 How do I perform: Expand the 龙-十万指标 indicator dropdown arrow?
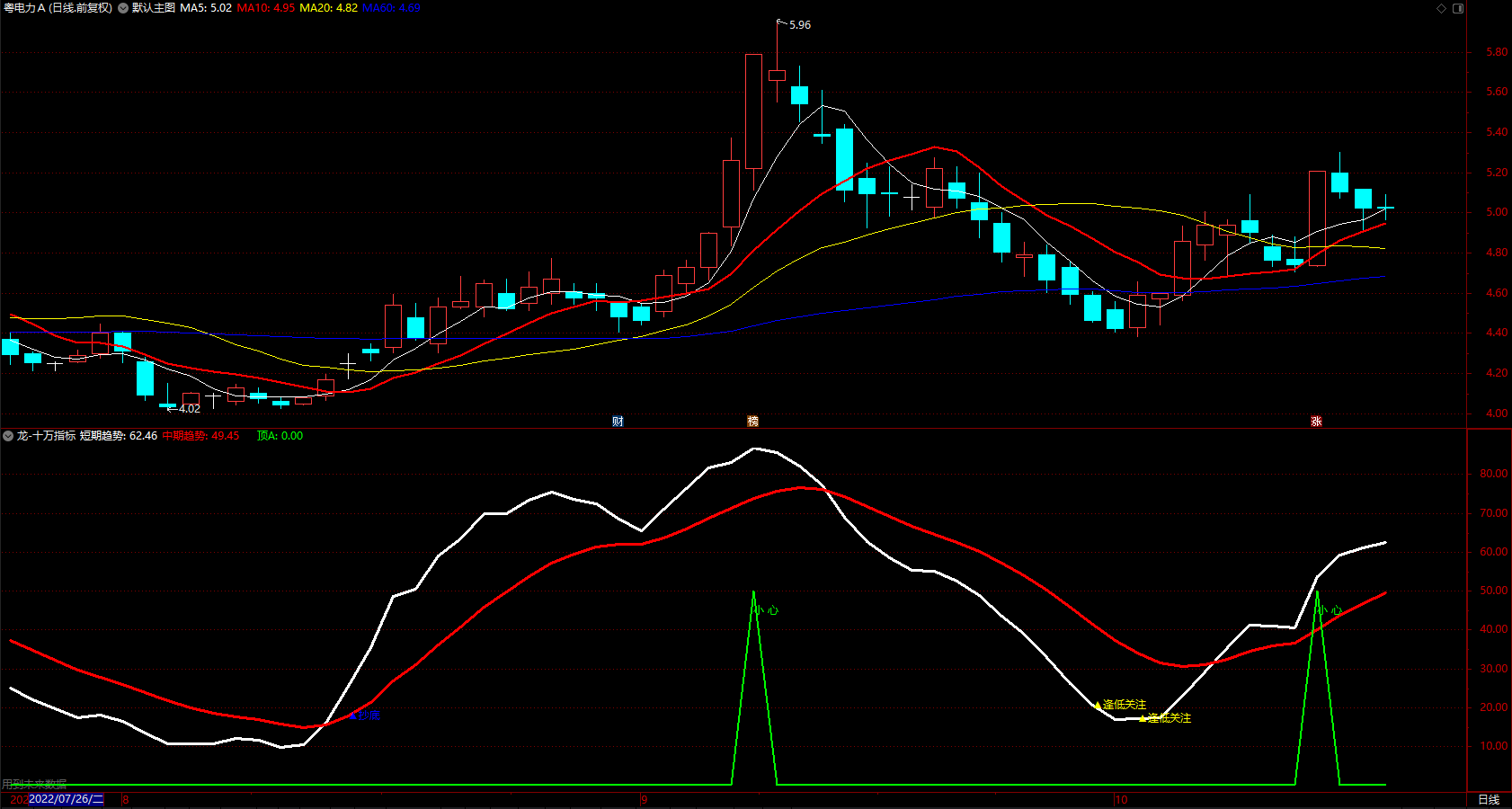pyautogui.click(x=8, y=436)
